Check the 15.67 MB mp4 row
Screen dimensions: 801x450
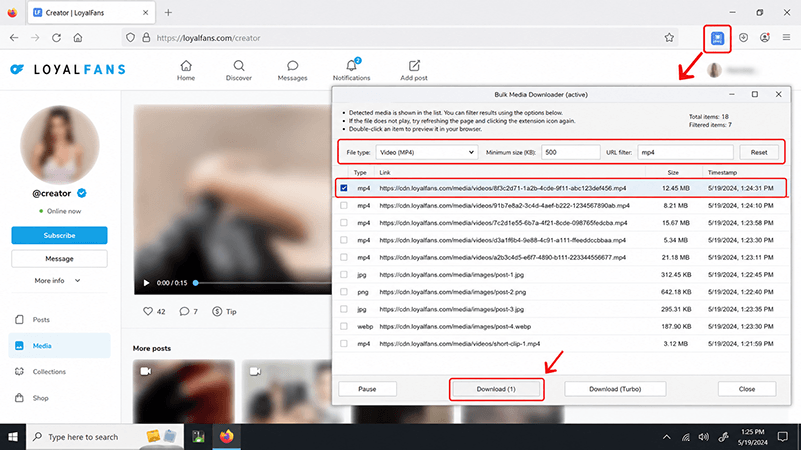coord(344,223)
